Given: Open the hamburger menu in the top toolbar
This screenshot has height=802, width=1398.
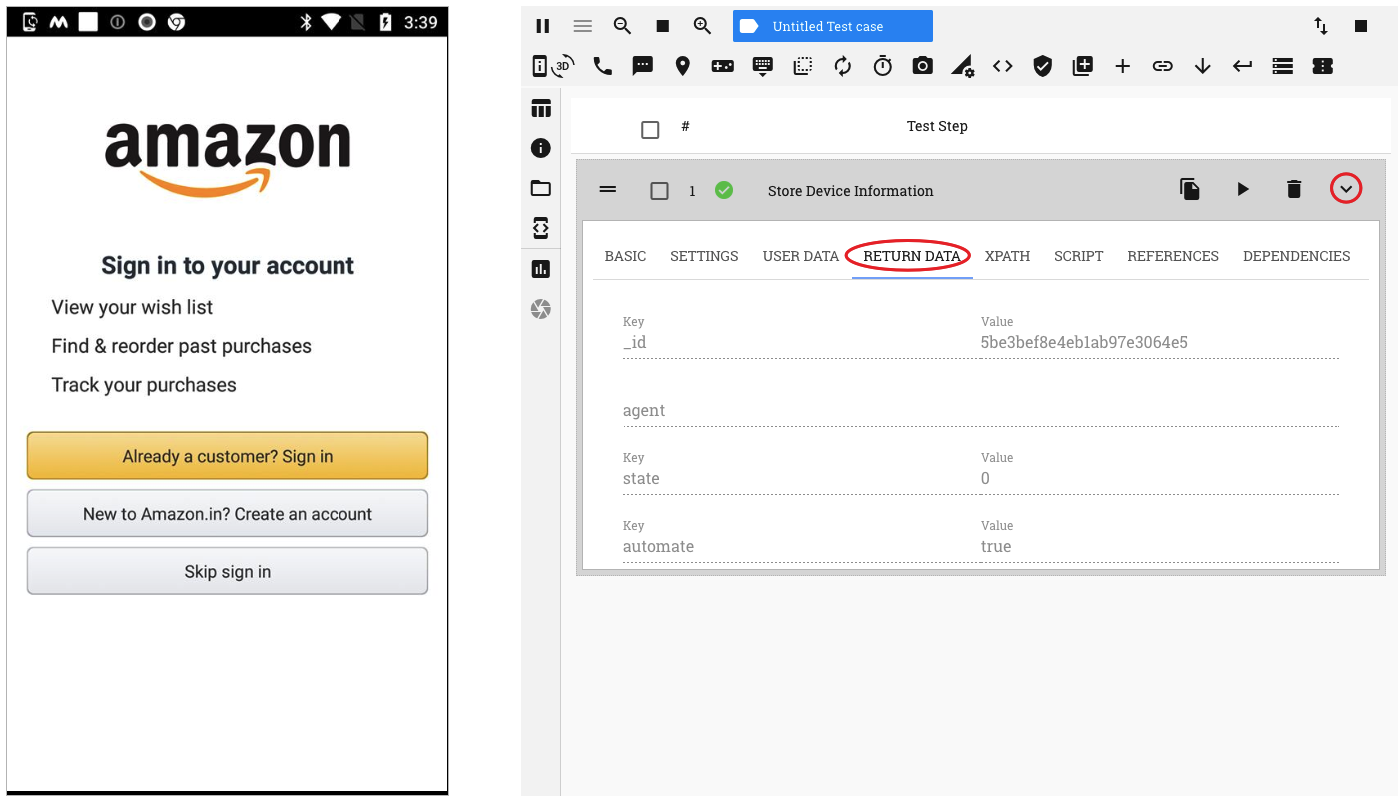Looking at the screenshot, I should click(x=583, y=26).
